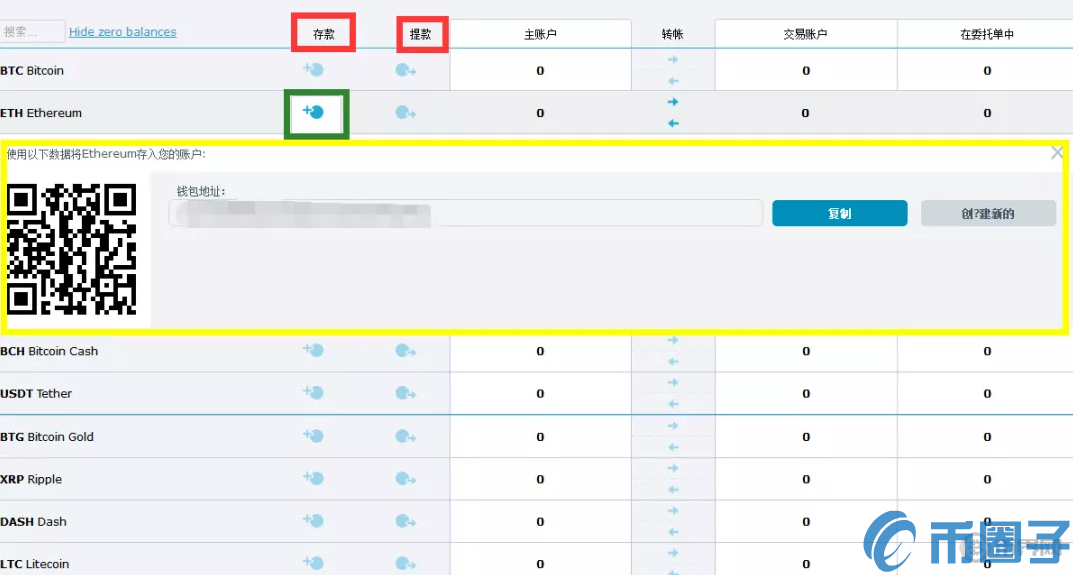Screen dimensions: 1073x575
Task: Click the BTC Bitcoin deposit icon
Action: tap(314, 70)
